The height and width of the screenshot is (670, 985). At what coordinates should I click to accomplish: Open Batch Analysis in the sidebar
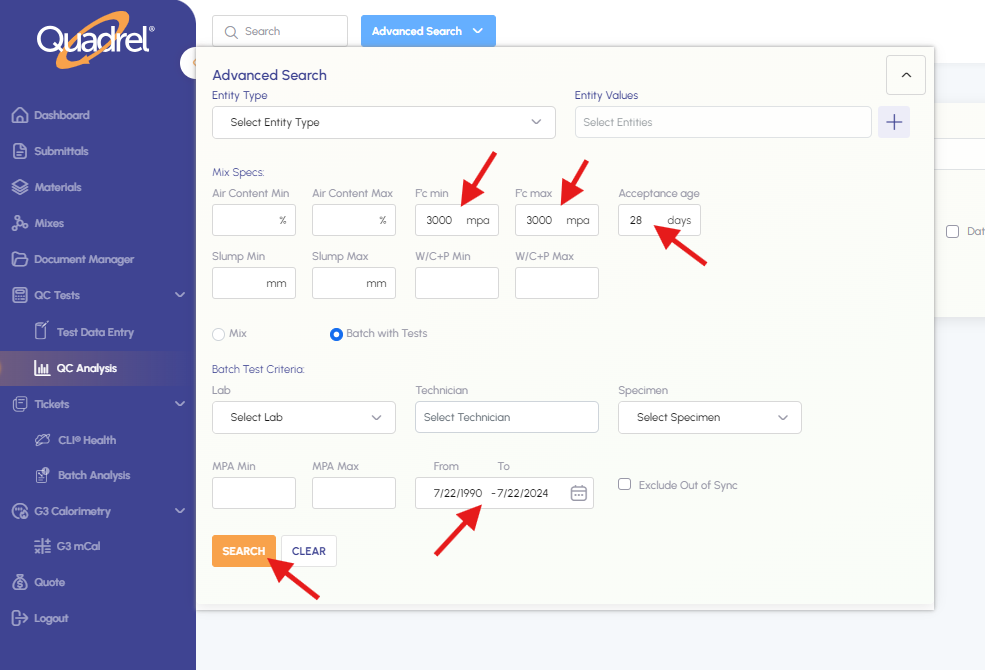click(93, 475)
